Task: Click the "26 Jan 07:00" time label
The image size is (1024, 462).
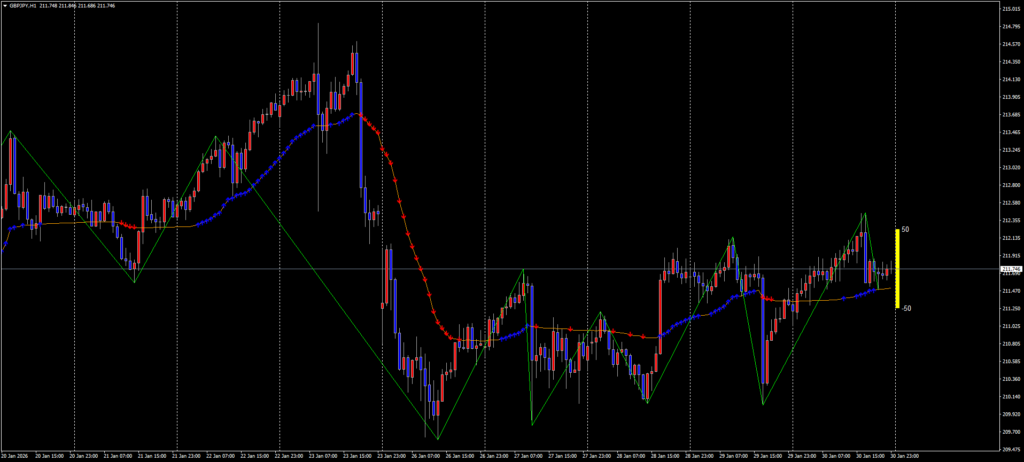Action: pos(425,455)
